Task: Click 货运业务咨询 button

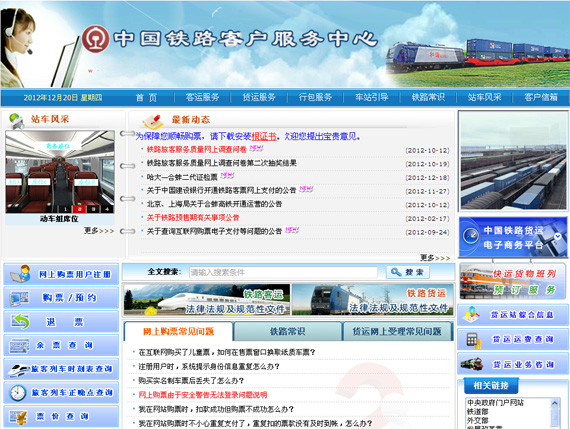Action: click(513, 364)
